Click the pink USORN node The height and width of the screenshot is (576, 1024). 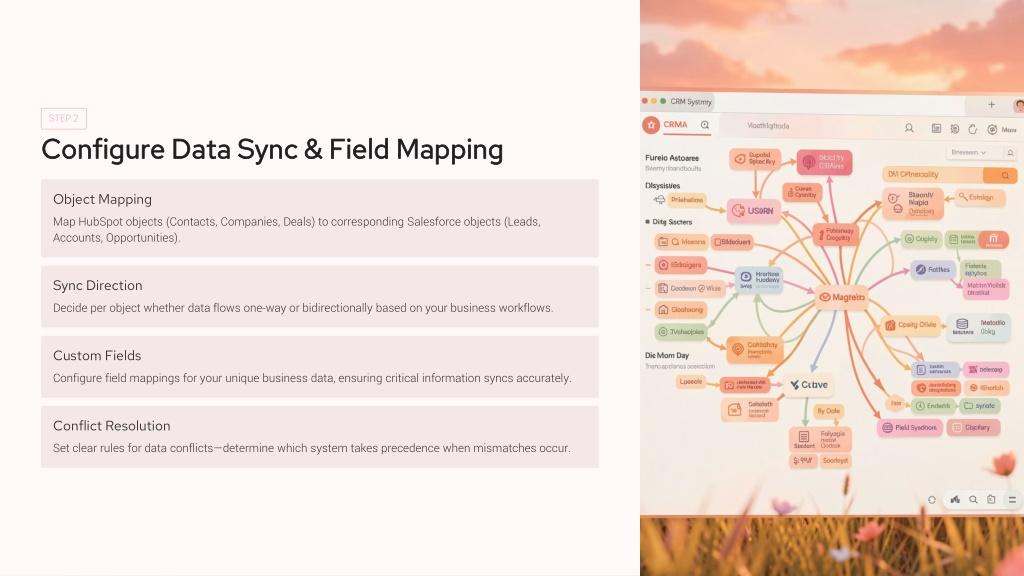pos(752,210)
